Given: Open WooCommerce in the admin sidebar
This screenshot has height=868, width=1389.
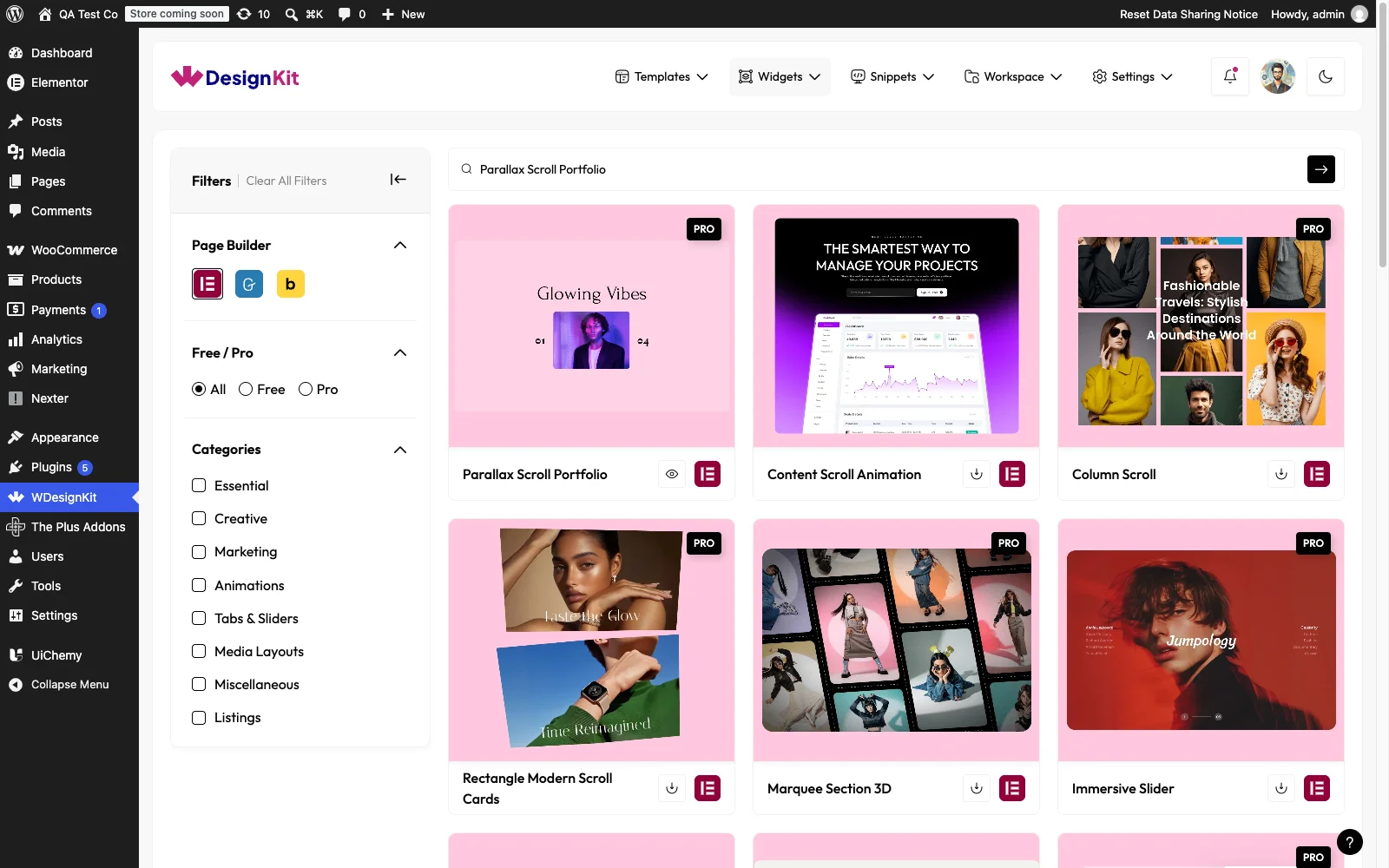Looking at the screenshot, I should 69,250.
